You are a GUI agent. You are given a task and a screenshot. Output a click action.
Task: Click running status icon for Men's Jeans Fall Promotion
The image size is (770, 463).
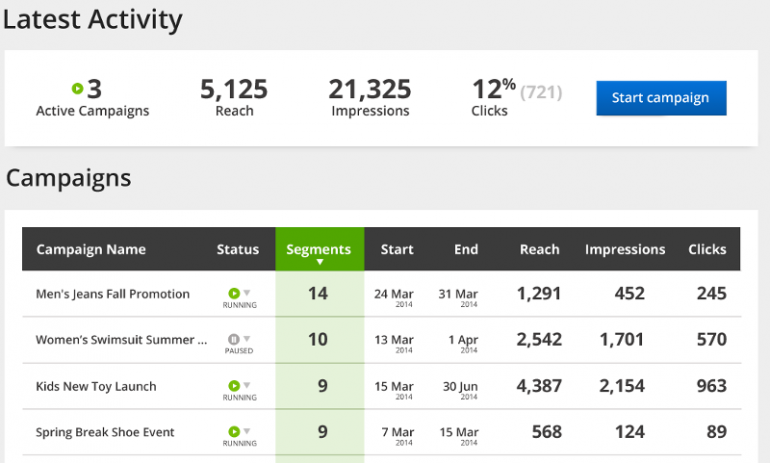(234, 293)
